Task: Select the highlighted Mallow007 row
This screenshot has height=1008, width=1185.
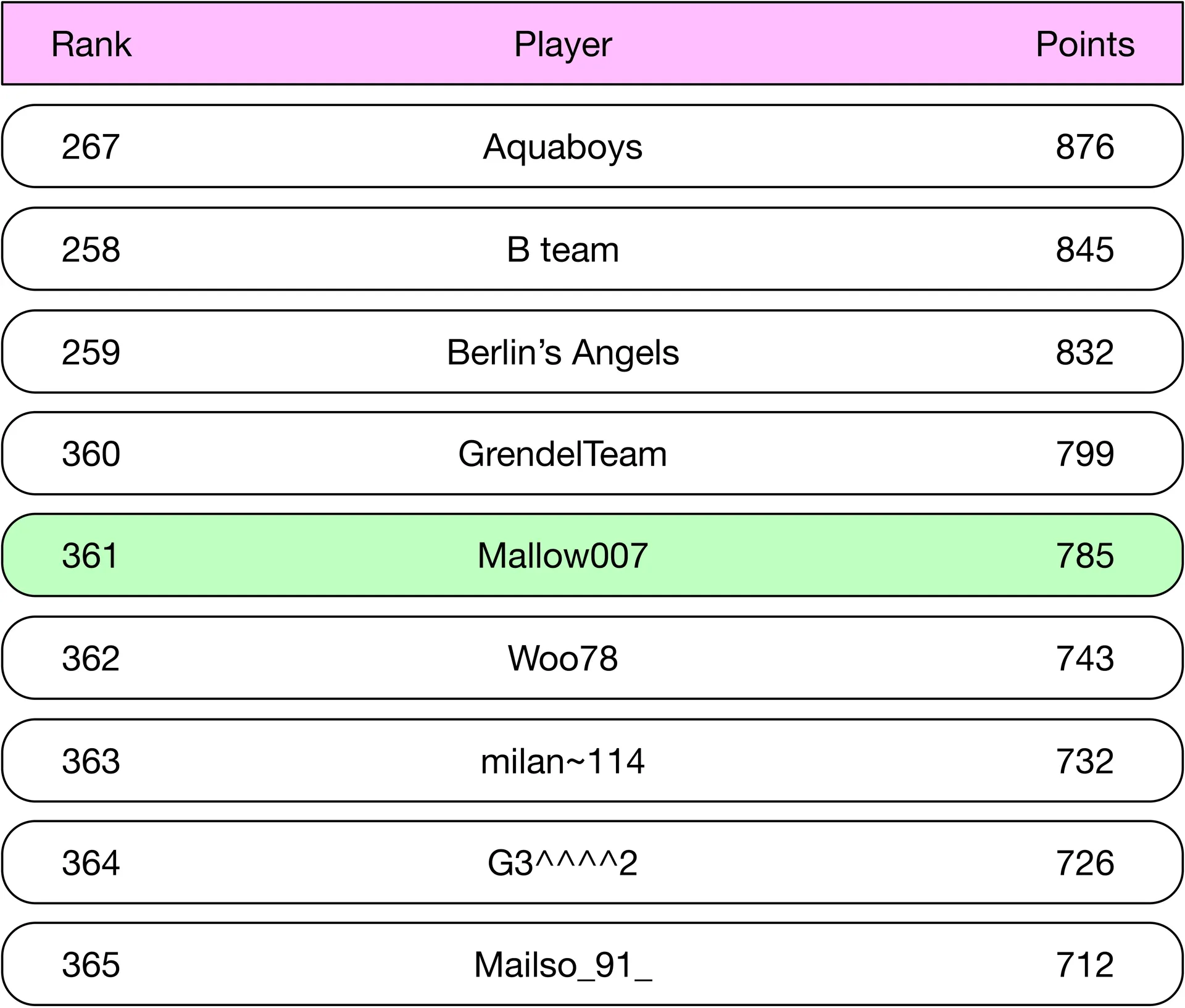Action: click(x=592, y=556)
